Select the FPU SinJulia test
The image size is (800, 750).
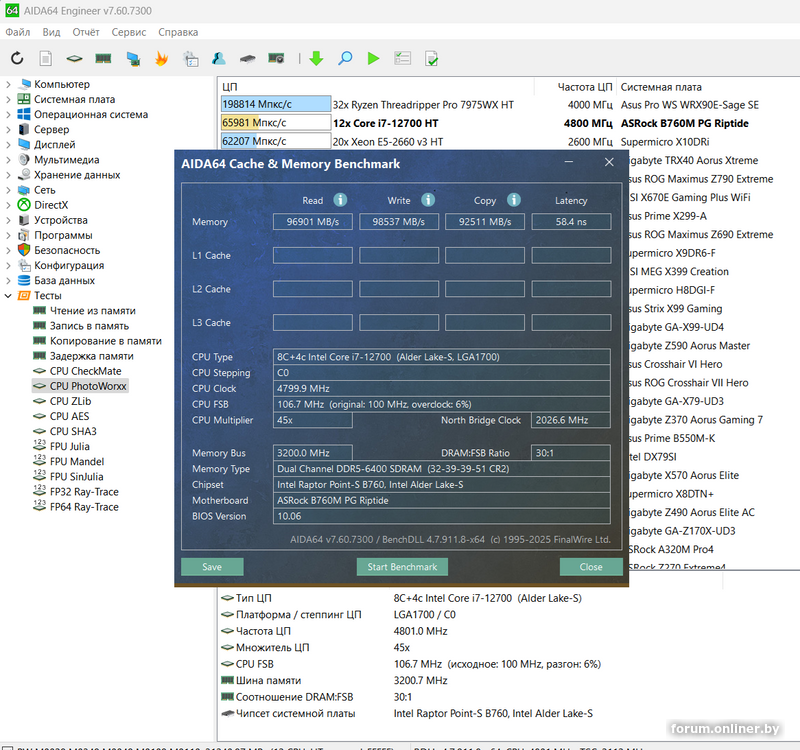[x=77, y=477]
